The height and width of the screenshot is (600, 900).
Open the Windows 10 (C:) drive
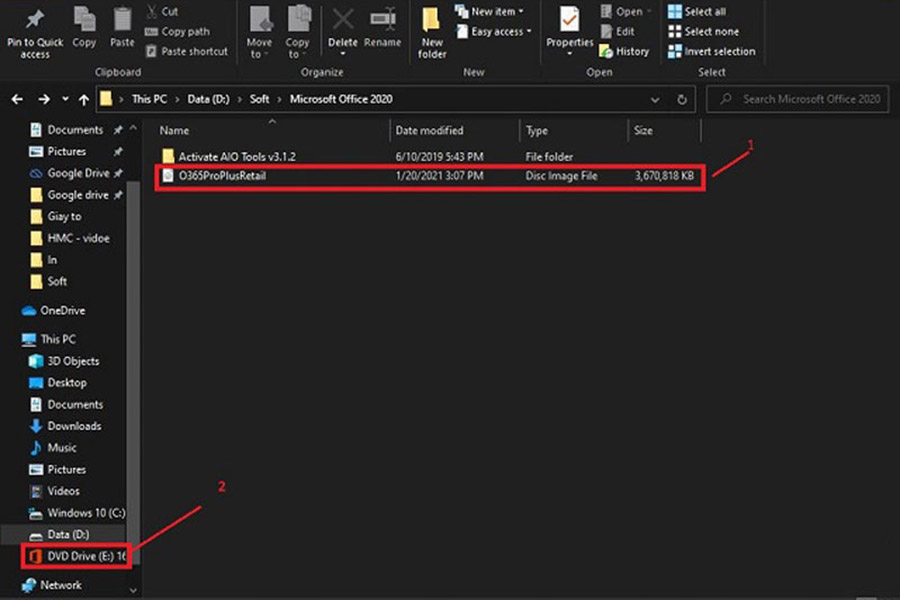click(x=77, y=513)
